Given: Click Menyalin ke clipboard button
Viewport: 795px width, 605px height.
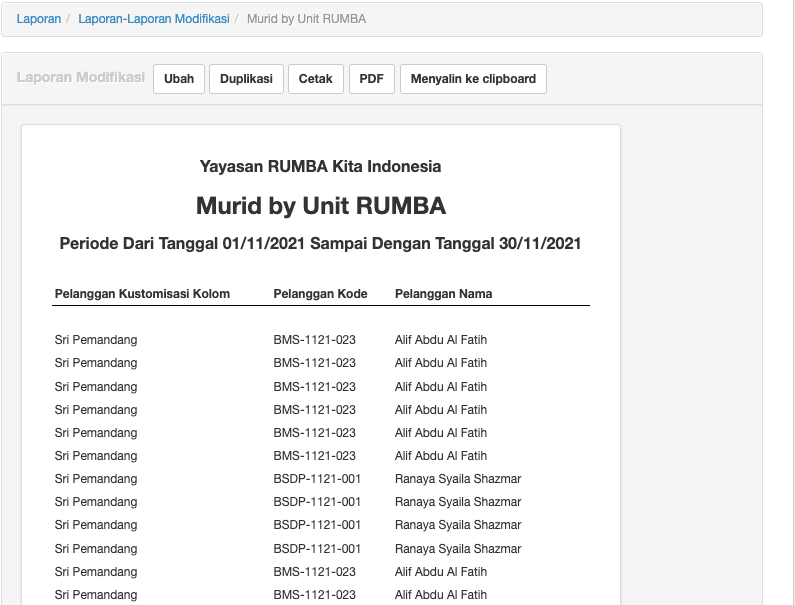Looking at the screenshot, I should [x=474, y=79].
